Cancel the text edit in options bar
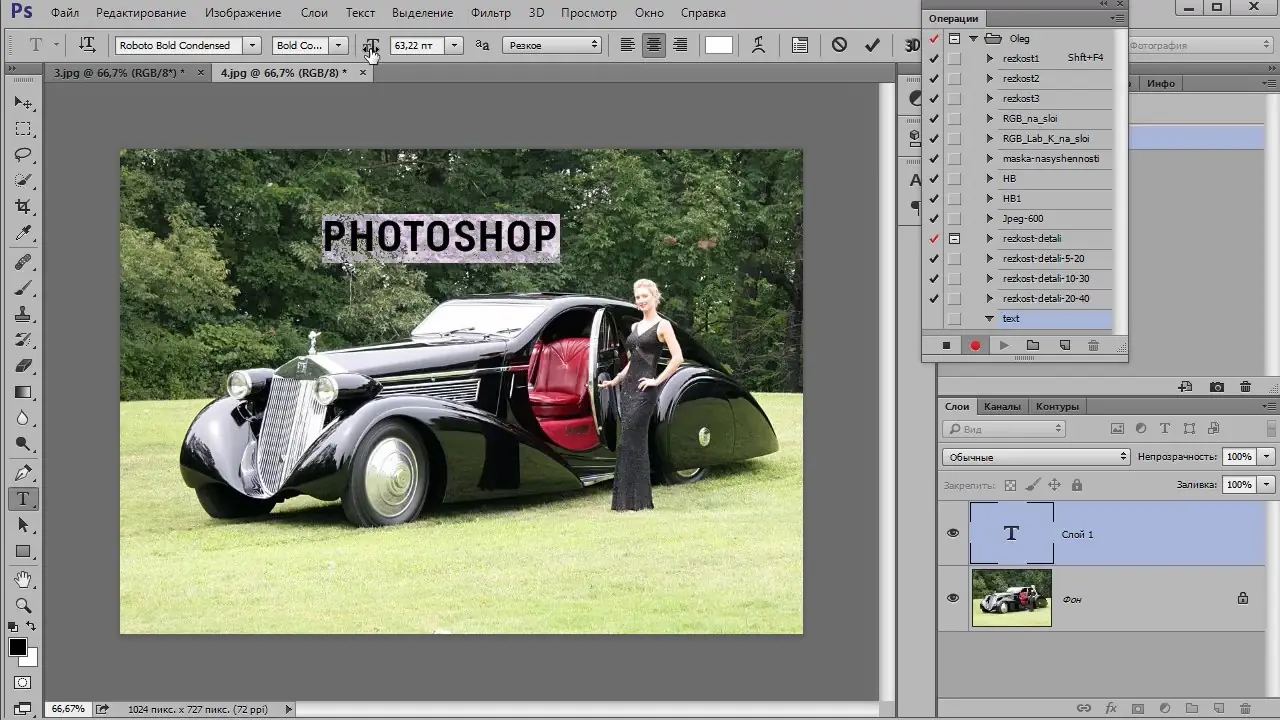Viewport: 1280px width, 720px height. [839, 45]
